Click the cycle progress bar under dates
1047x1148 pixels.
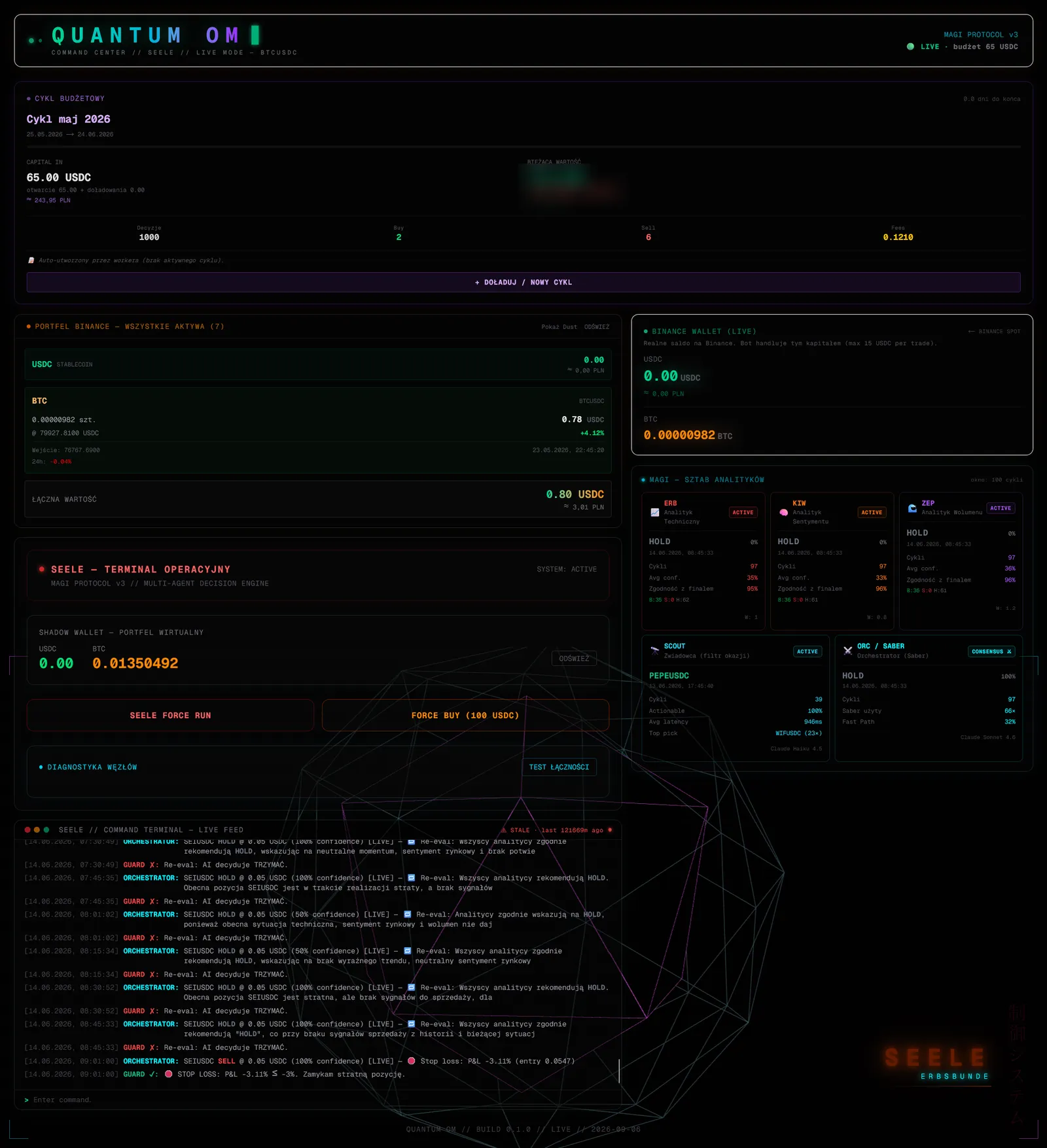(523, 147)
